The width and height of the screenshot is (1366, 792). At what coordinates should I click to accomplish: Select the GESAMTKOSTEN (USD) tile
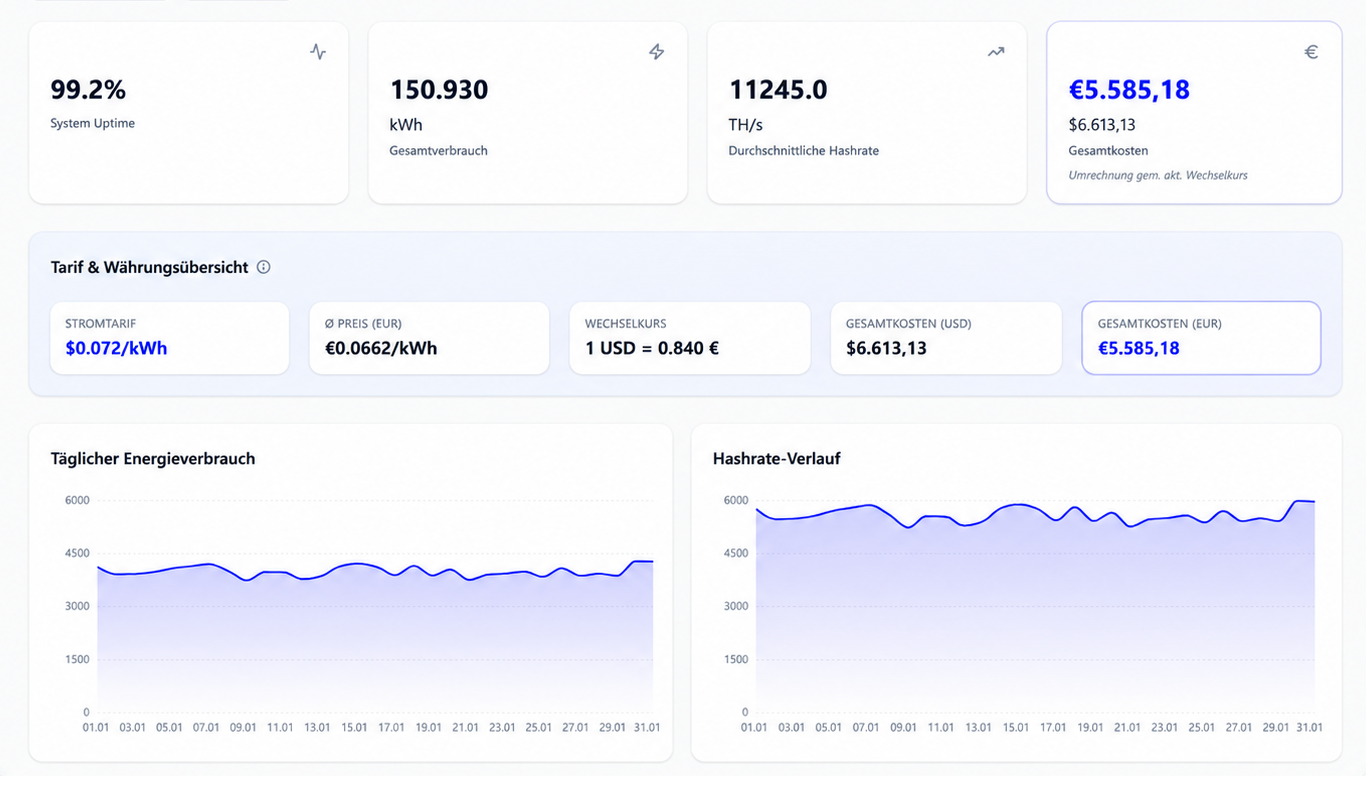pos(946,338)
